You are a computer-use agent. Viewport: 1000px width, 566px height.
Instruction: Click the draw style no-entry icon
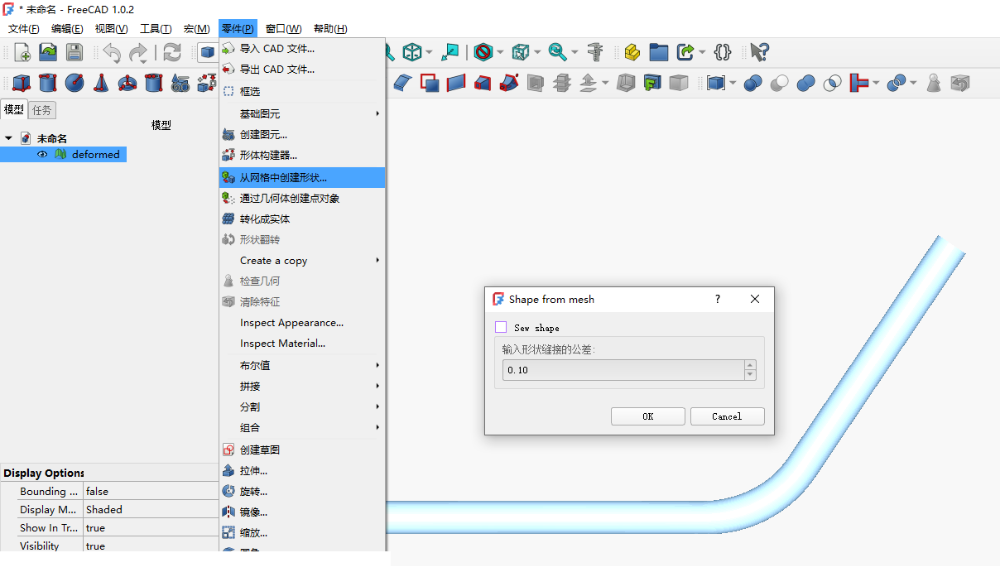pyautogui.click(x=483, y=52)
